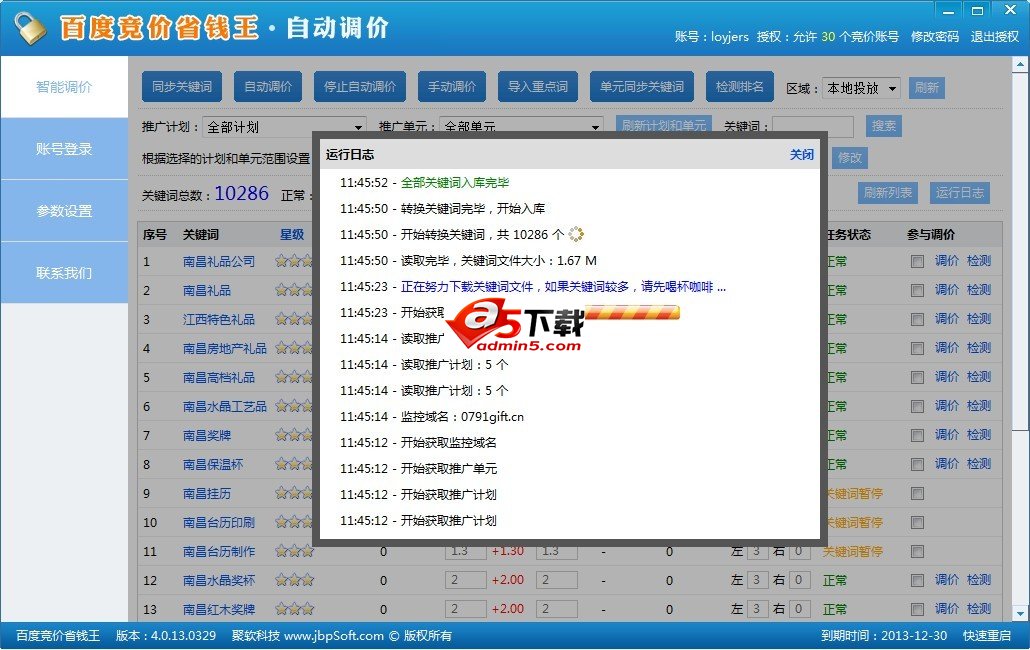Click 检测 link for row 1
This screenshot has width=1030, height=650.
(979, 261)
